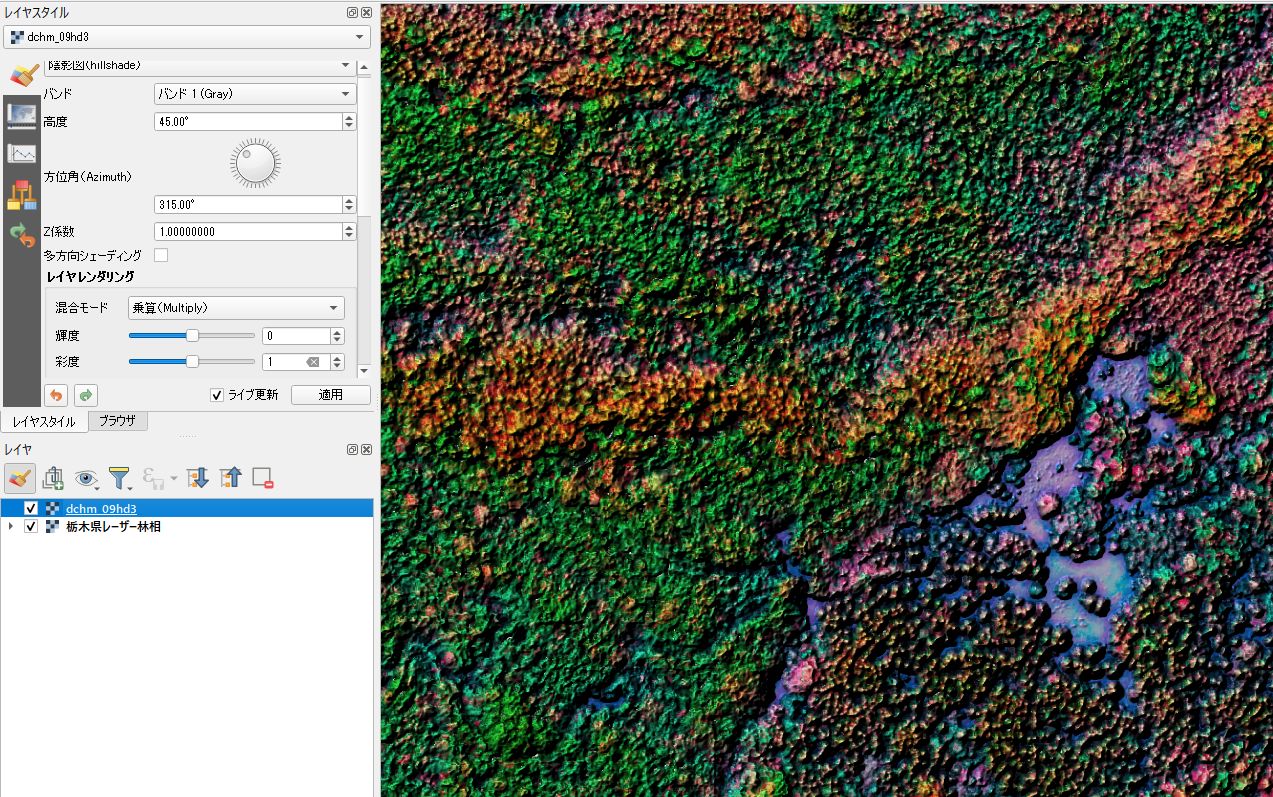Open the dchm_09hd3 layer selector dropdown
The width and height of the screenshot is (1273, 797).
tap(187, 37)
